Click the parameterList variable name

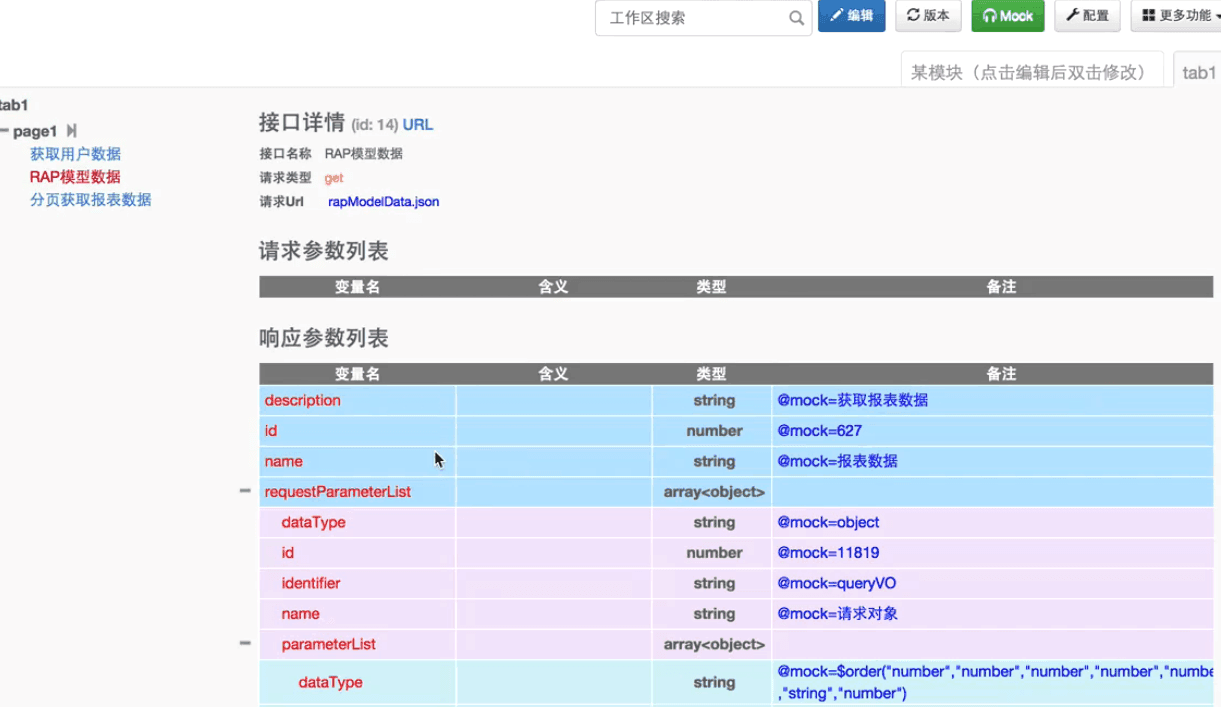coord(328,644)
